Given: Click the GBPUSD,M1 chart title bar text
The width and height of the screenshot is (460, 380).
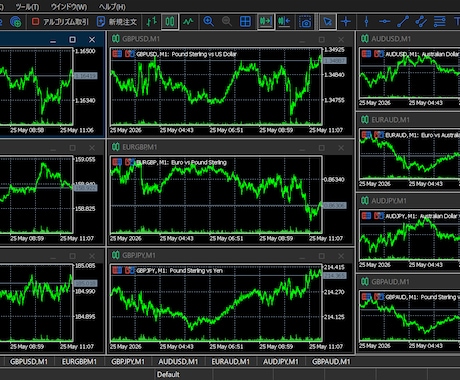Looking at the screenshot, I should (x=141, y=39).
